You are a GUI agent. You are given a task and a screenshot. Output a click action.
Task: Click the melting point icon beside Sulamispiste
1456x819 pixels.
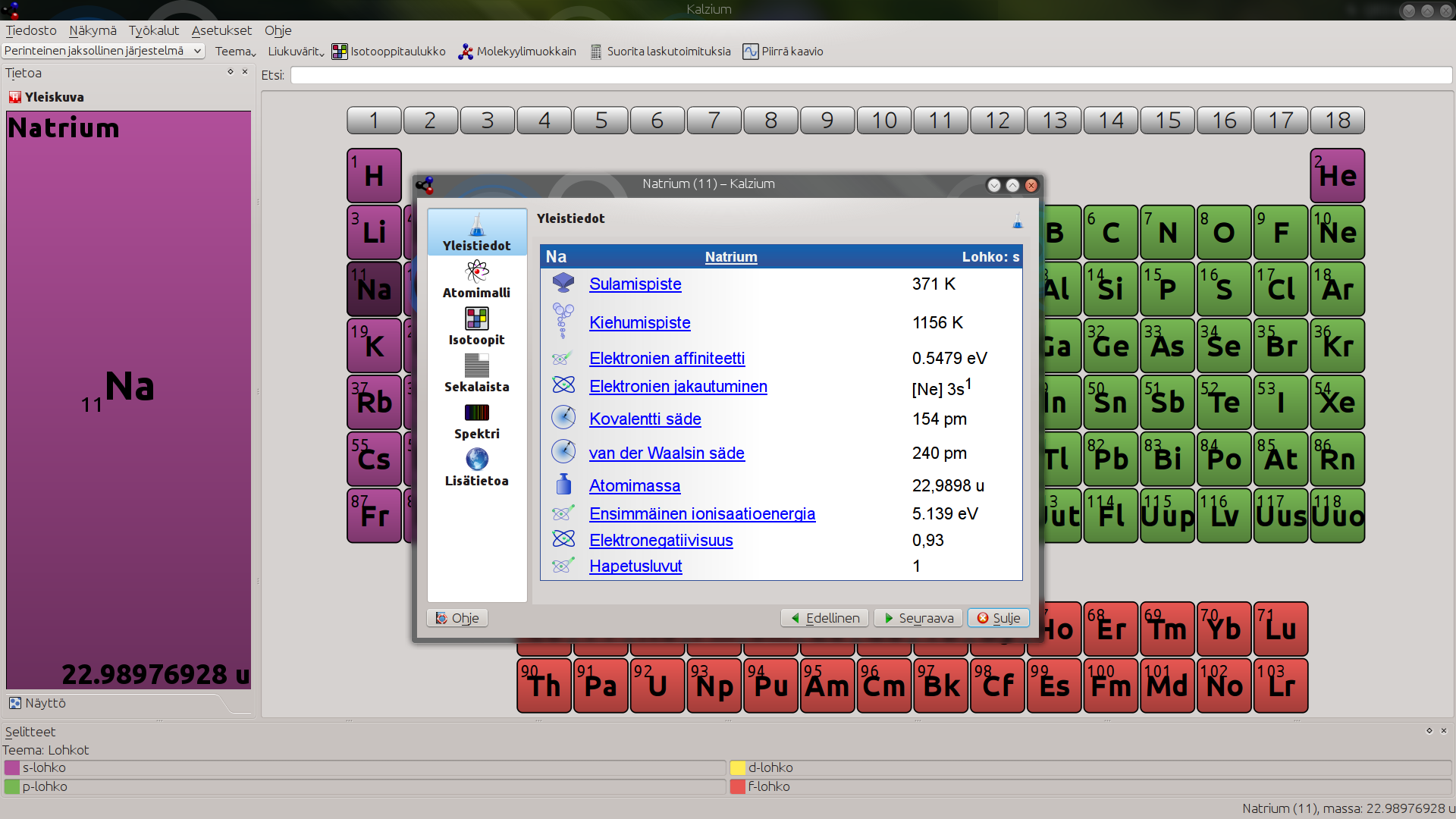tap(563, 283)
